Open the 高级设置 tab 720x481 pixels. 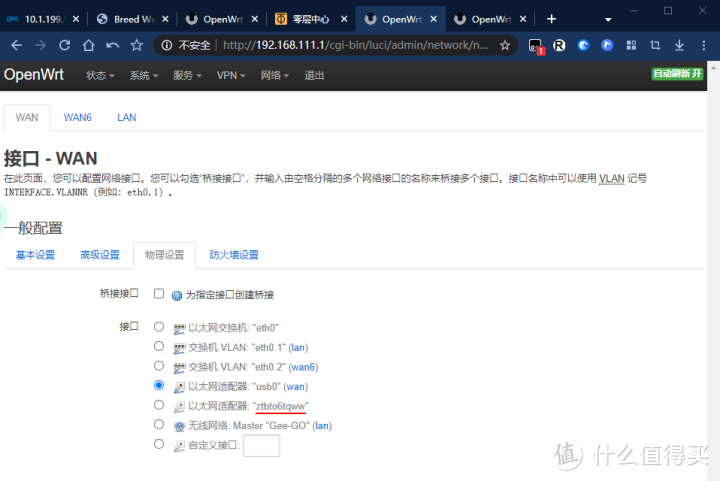click(100, 255)
